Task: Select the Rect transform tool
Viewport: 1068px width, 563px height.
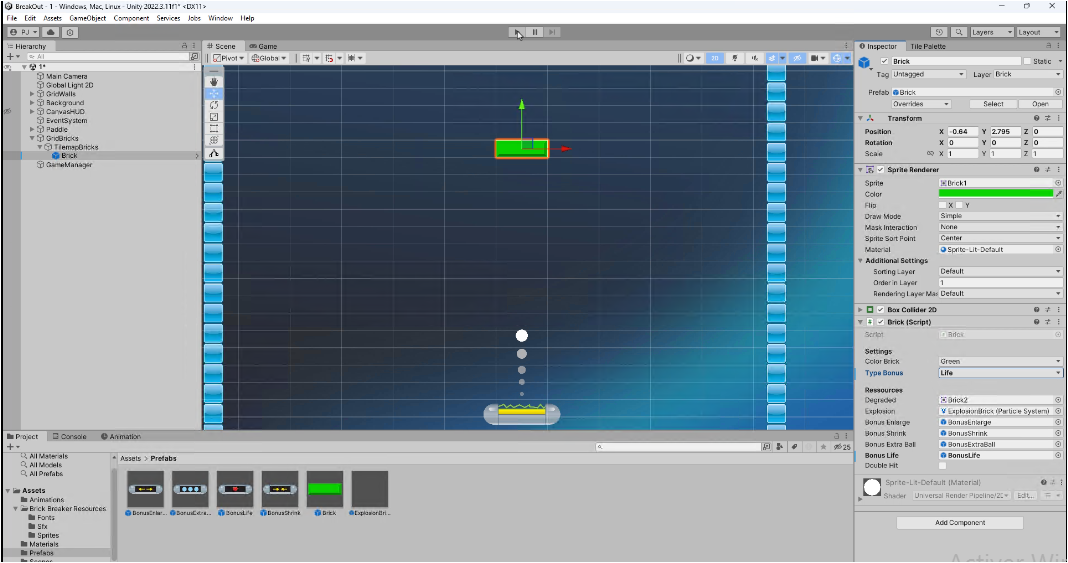Action: pyautogui.click(x=214, y=129)
